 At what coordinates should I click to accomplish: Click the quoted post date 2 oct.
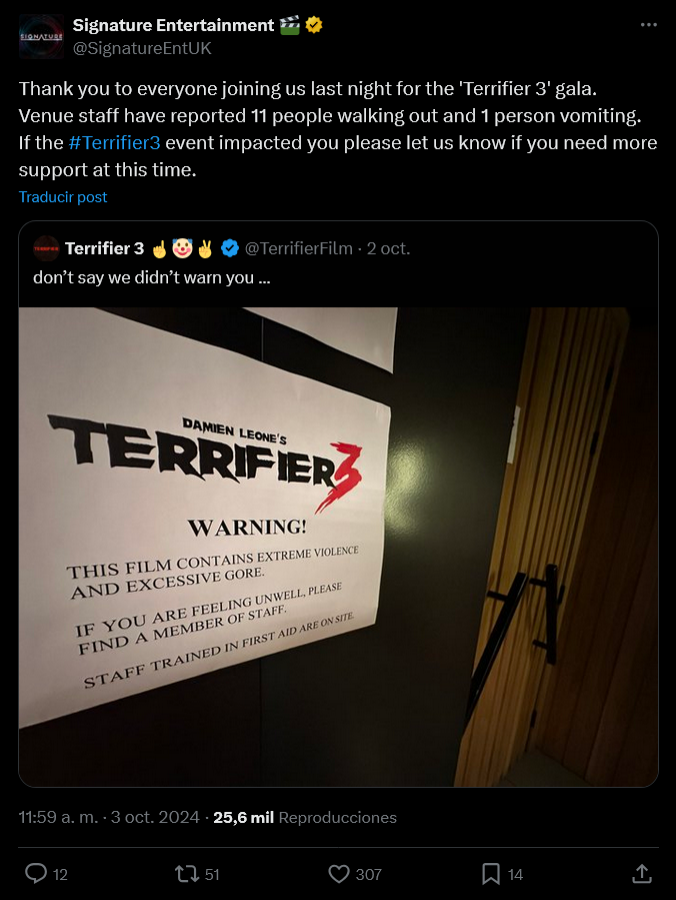click(x=388, y=249)
